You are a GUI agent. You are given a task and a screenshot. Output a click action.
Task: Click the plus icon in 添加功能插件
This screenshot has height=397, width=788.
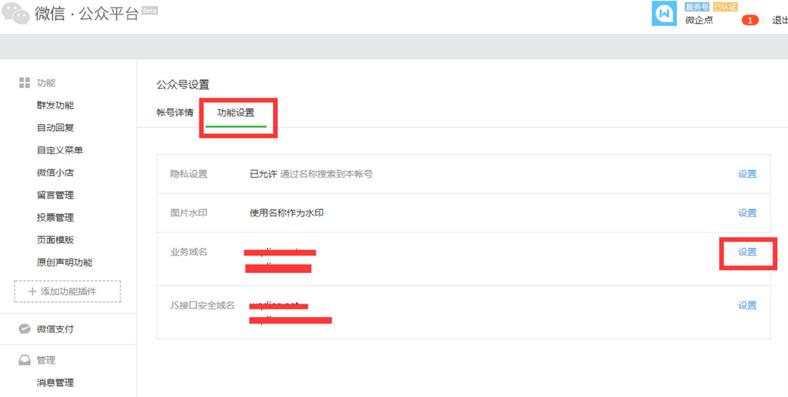32,291
